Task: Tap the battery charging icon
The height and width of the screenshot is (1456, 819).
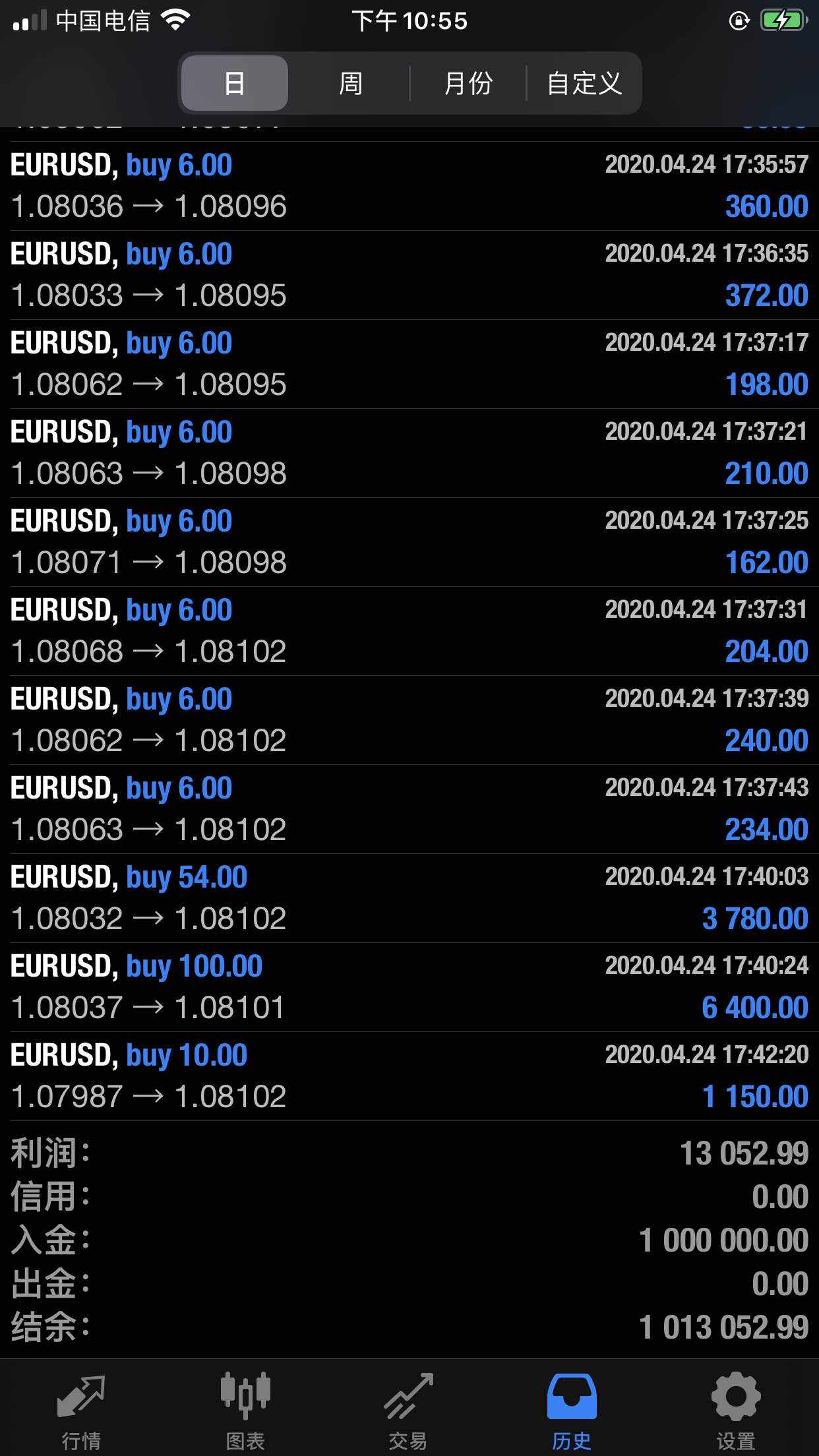Action: pyautogui.click(x=783, y=21)
